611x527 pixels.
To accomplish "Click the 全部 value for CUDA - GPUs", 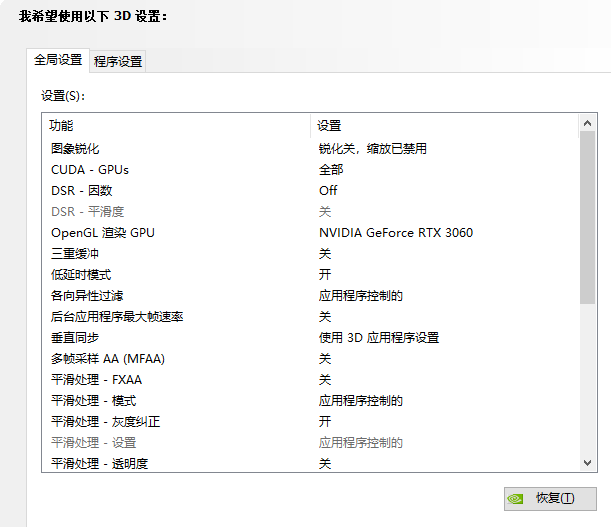I will [331, 170].
